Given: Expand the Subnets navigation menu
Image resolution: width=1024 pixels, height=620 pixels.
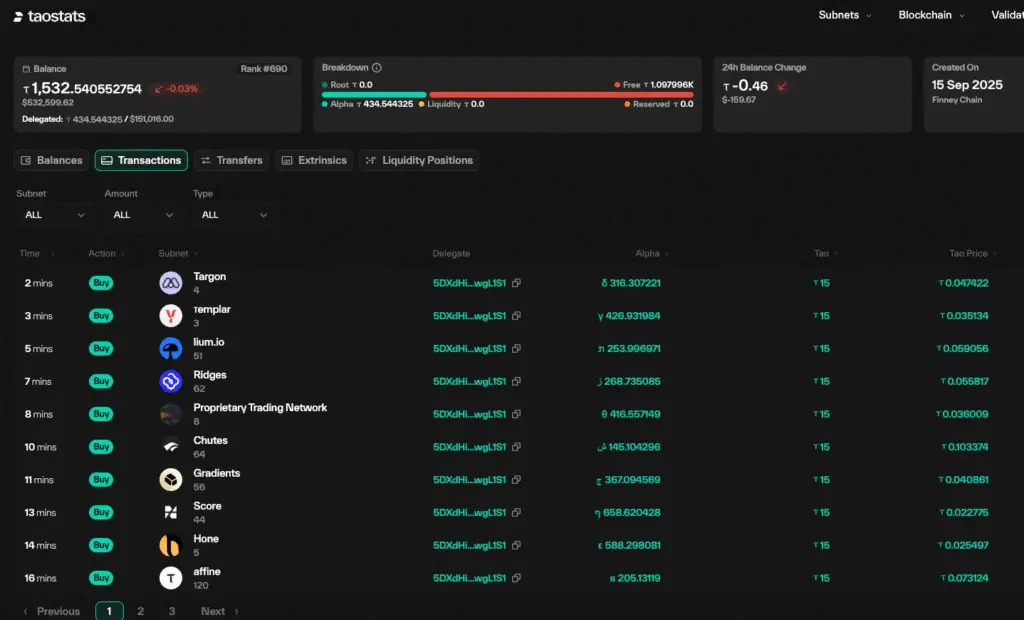Looking at the screenshot, I should tap(844, 15).
